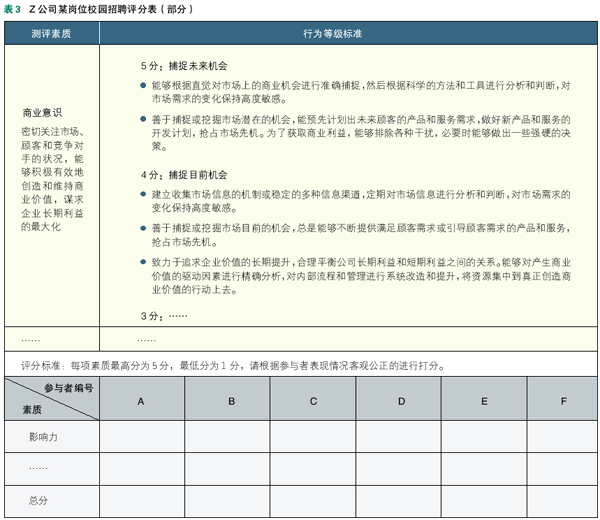Click 影响力 score cell for participant C
This screenshot has height=520, width=600.
pyautogui.click(x=313, y=437)
